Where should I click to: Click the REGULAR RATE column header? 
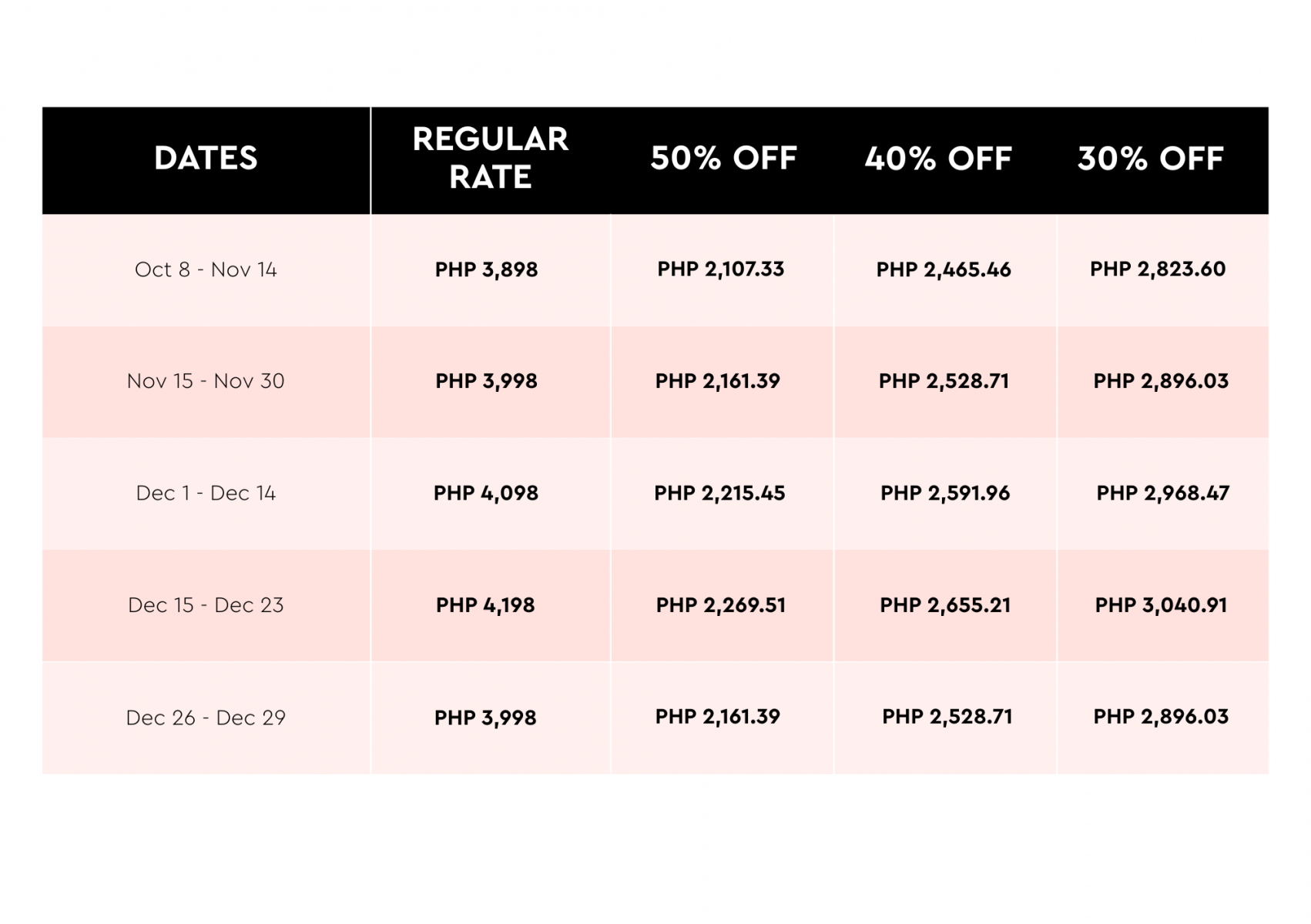[x=490, y=159]
